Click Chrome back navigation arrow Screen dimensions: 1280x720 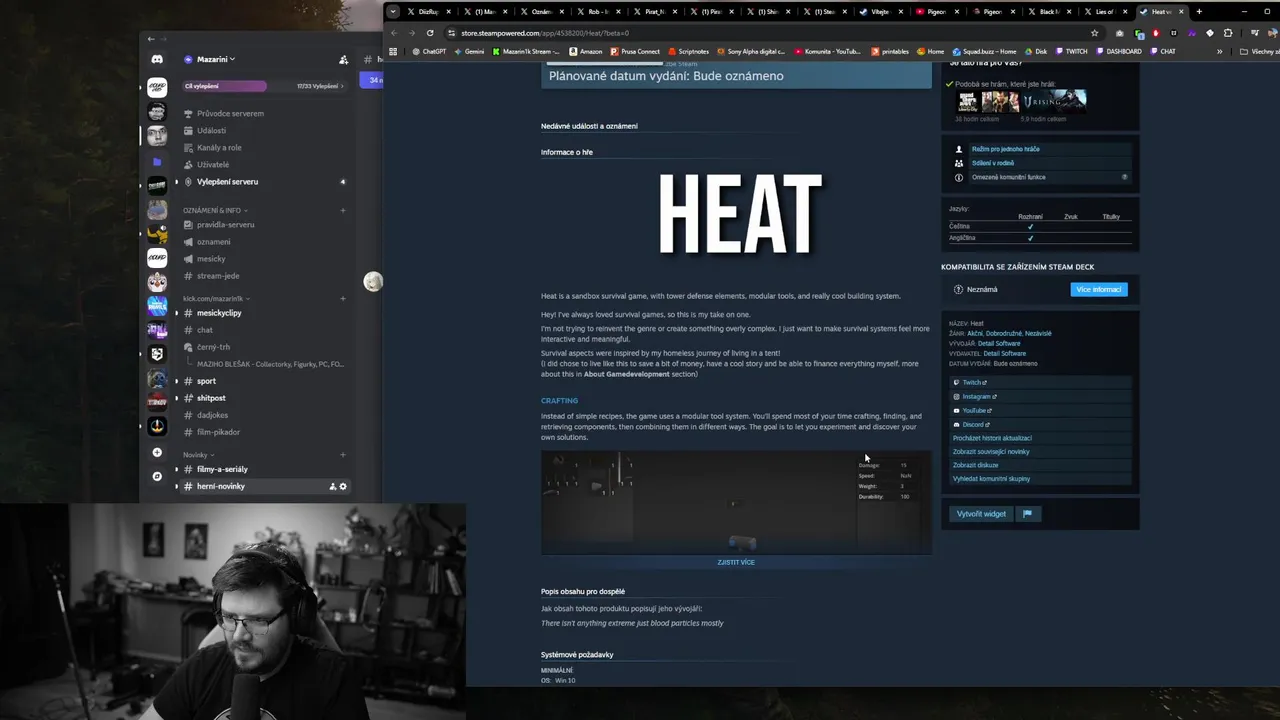pyautogui.click(x=395, y=33)
